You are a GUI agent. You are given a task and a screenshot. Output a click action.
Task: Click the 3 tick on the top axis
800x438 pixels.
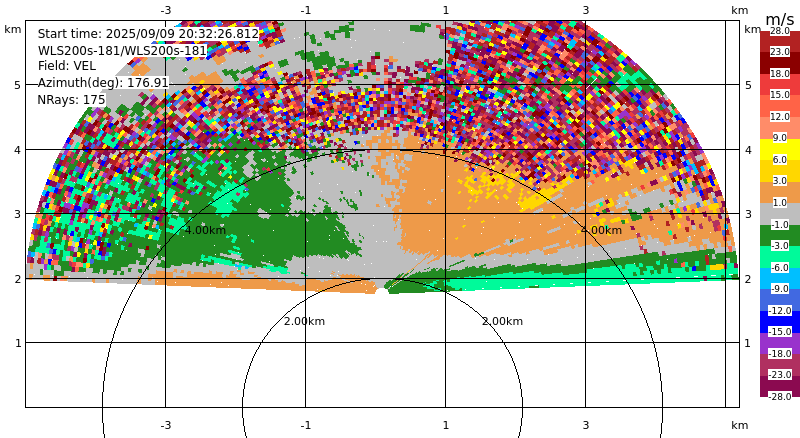coord(586,10)
